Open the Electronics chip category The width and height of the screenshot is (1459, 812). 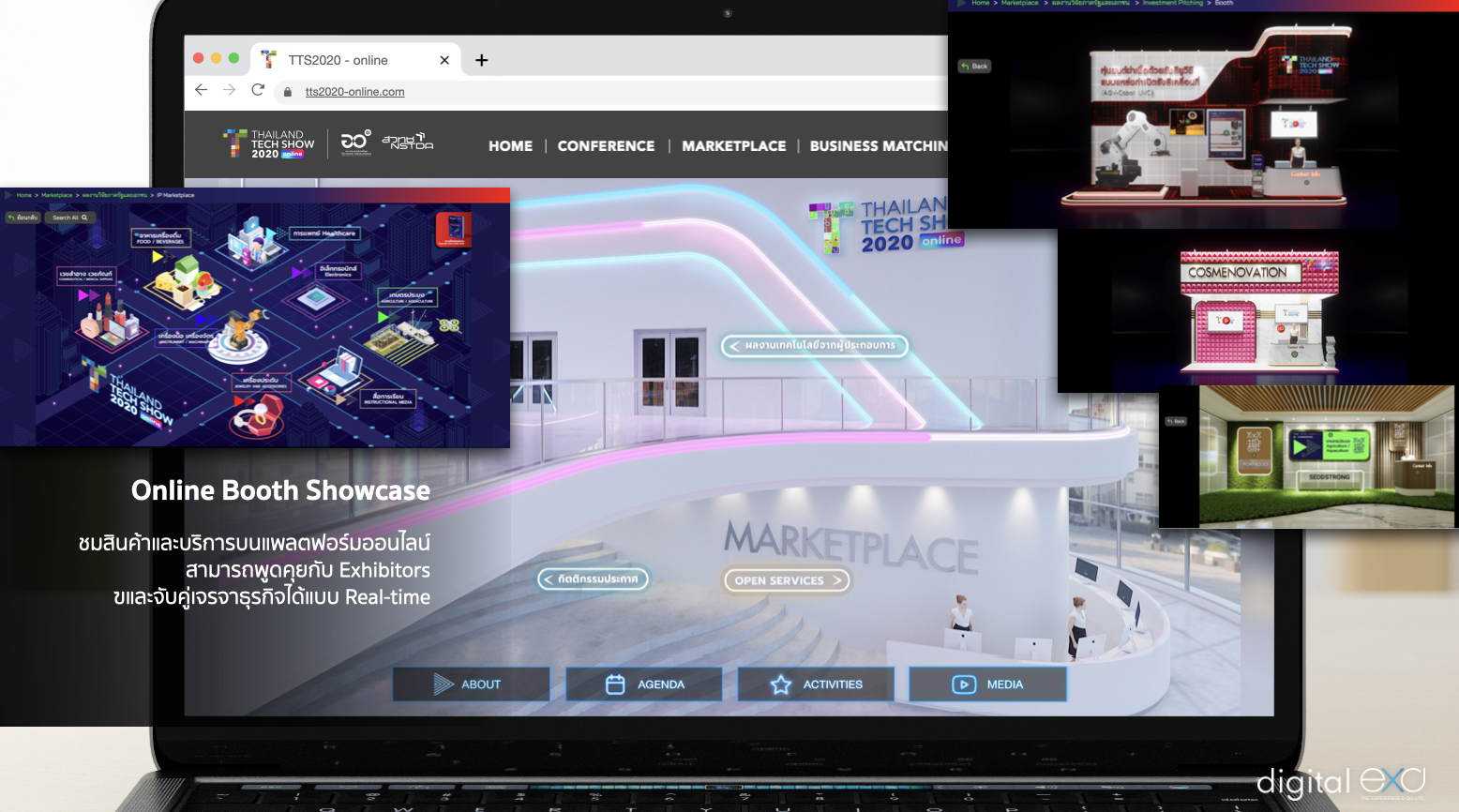click(x=316, y=298)
